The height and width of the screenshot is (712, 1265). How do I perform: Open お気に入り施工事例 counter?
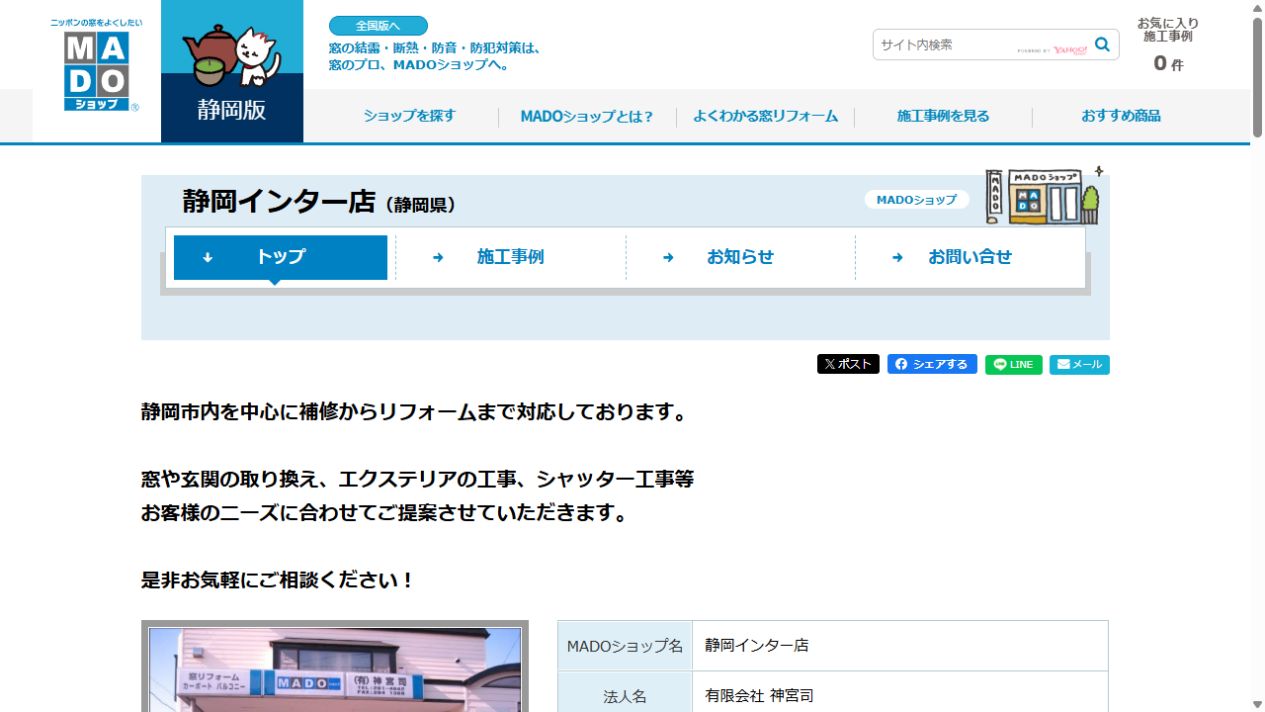[x=1168, y=45]
